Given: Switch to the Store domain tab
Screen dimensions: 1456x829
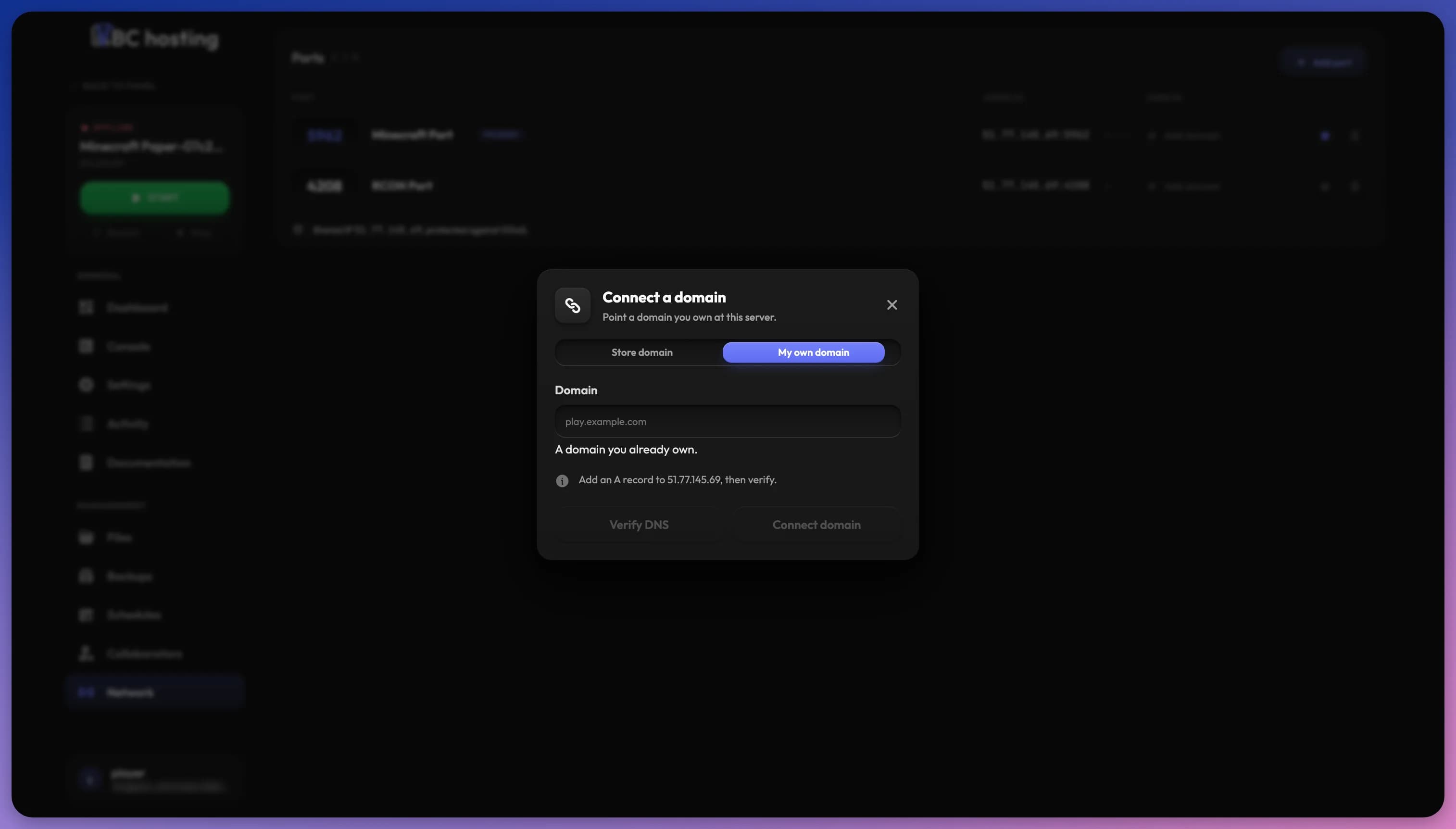Looking at the screenshot, I should coord(641,352).
